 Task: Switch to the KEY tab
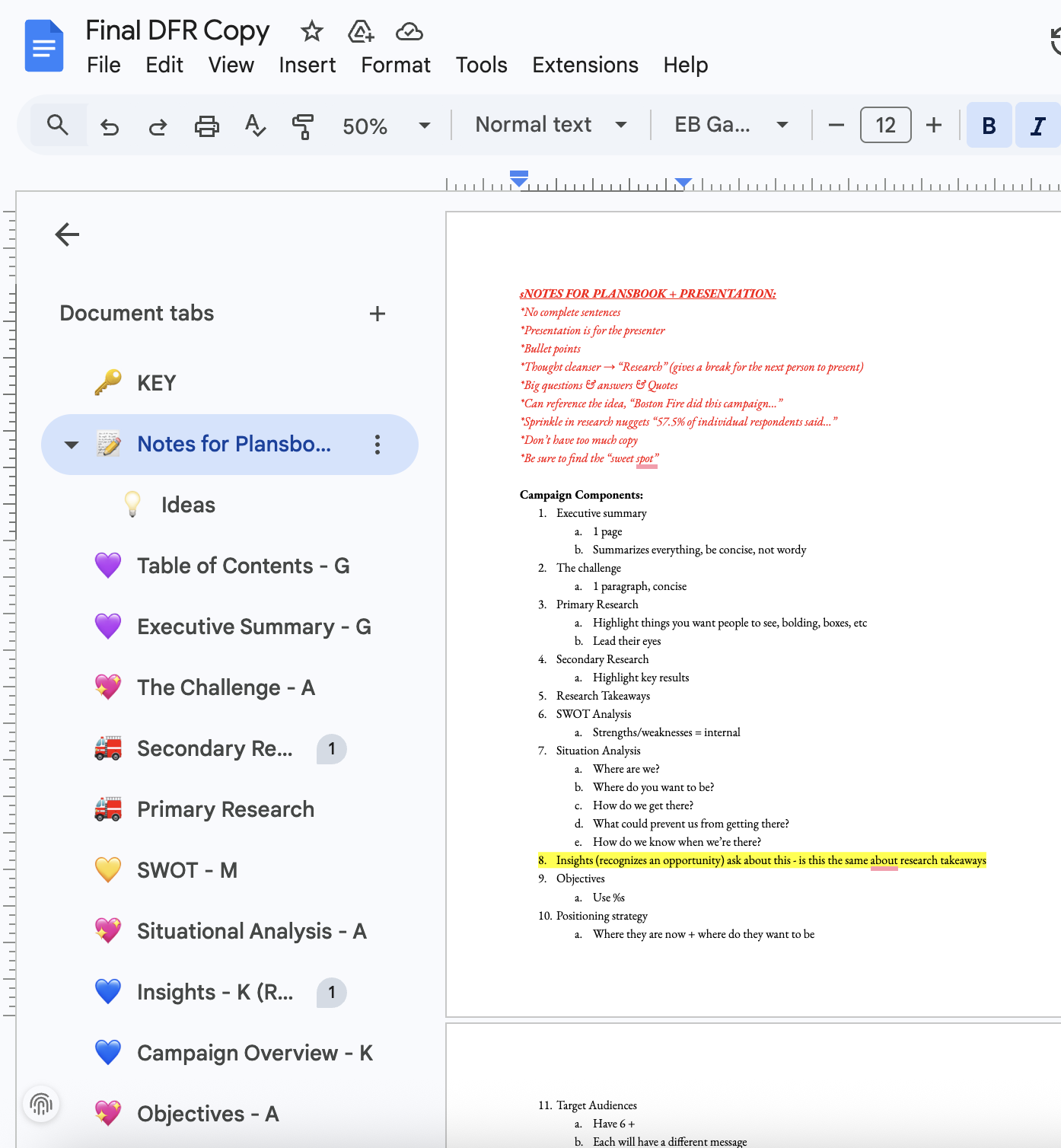pos(230,383)
